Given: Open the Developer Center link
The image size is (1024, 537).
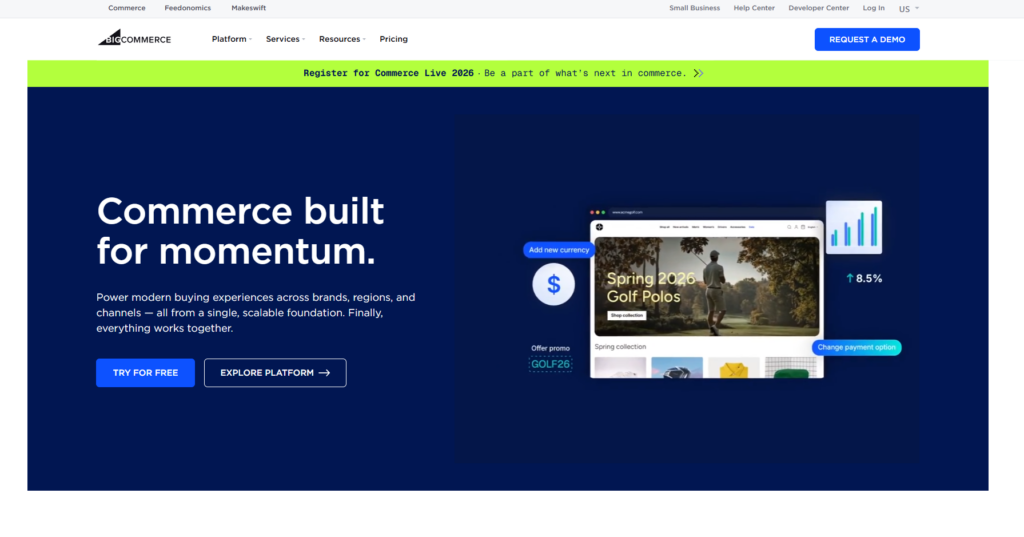Looking at the screenshot, I should (x=818, y=8).
